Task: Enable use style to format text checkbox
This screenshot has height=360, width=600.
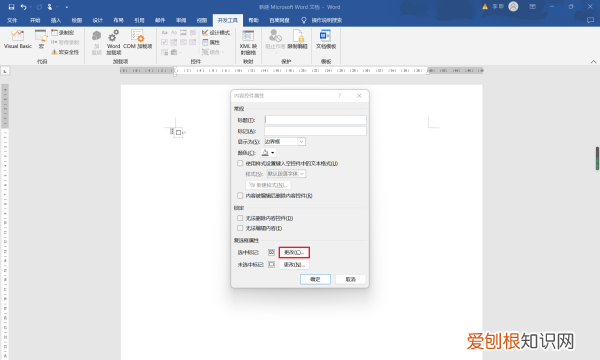Action: pos(240,163)
